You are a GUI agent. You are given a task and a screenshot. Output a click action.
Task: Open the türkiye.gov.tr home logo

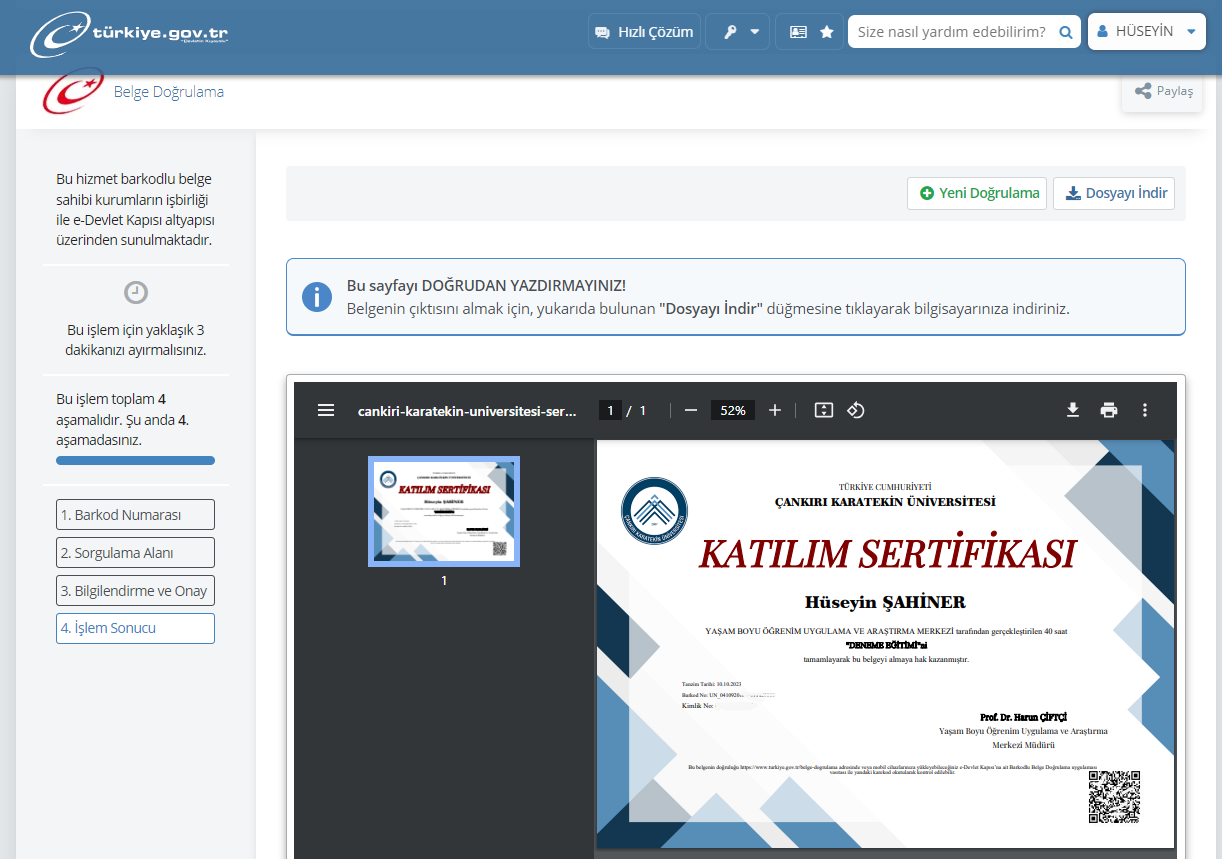129,33
